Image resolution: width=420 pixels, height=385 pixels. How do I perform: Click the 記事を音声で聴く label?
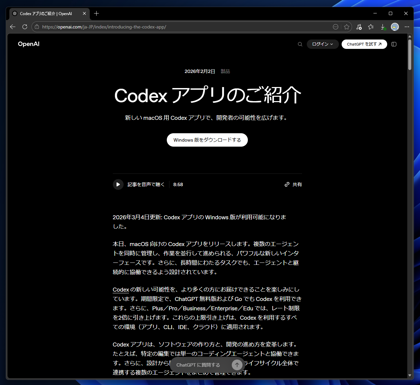coord(146,184)
